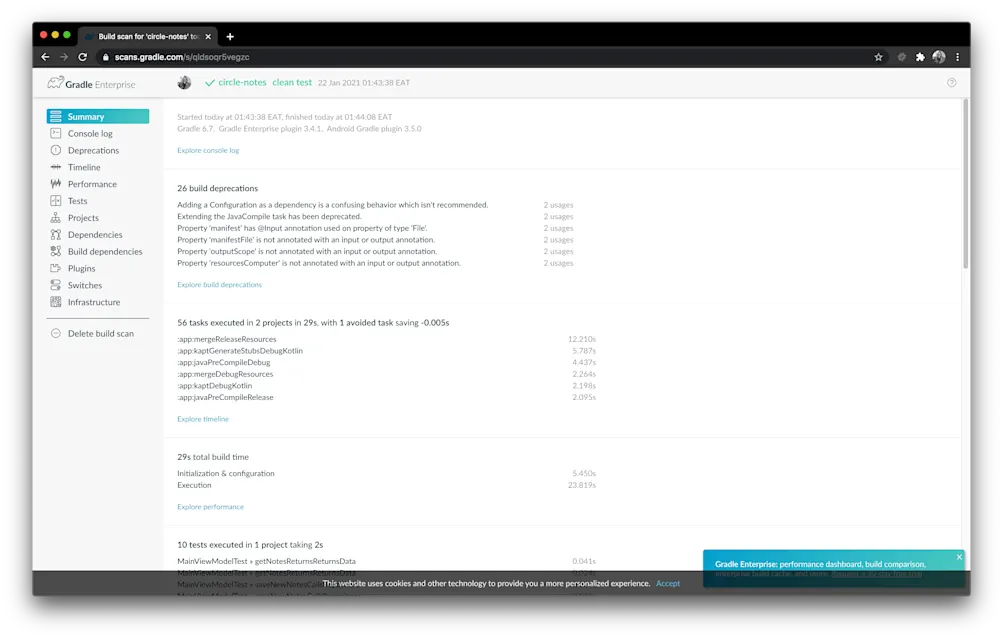
Task: Click the Execution build time row
Action: (x=386, y=485)
